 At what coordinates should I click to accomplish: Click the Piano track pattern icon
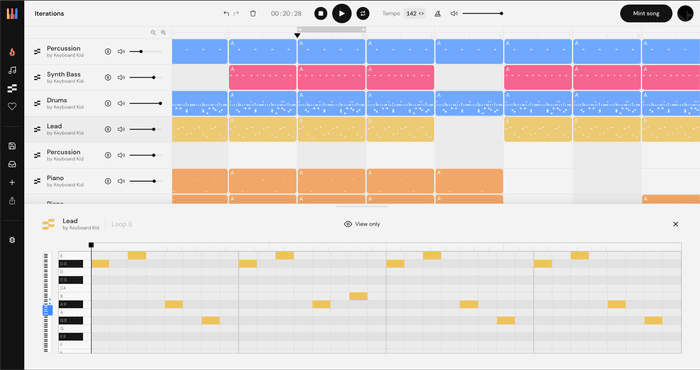tap(37, 181)
